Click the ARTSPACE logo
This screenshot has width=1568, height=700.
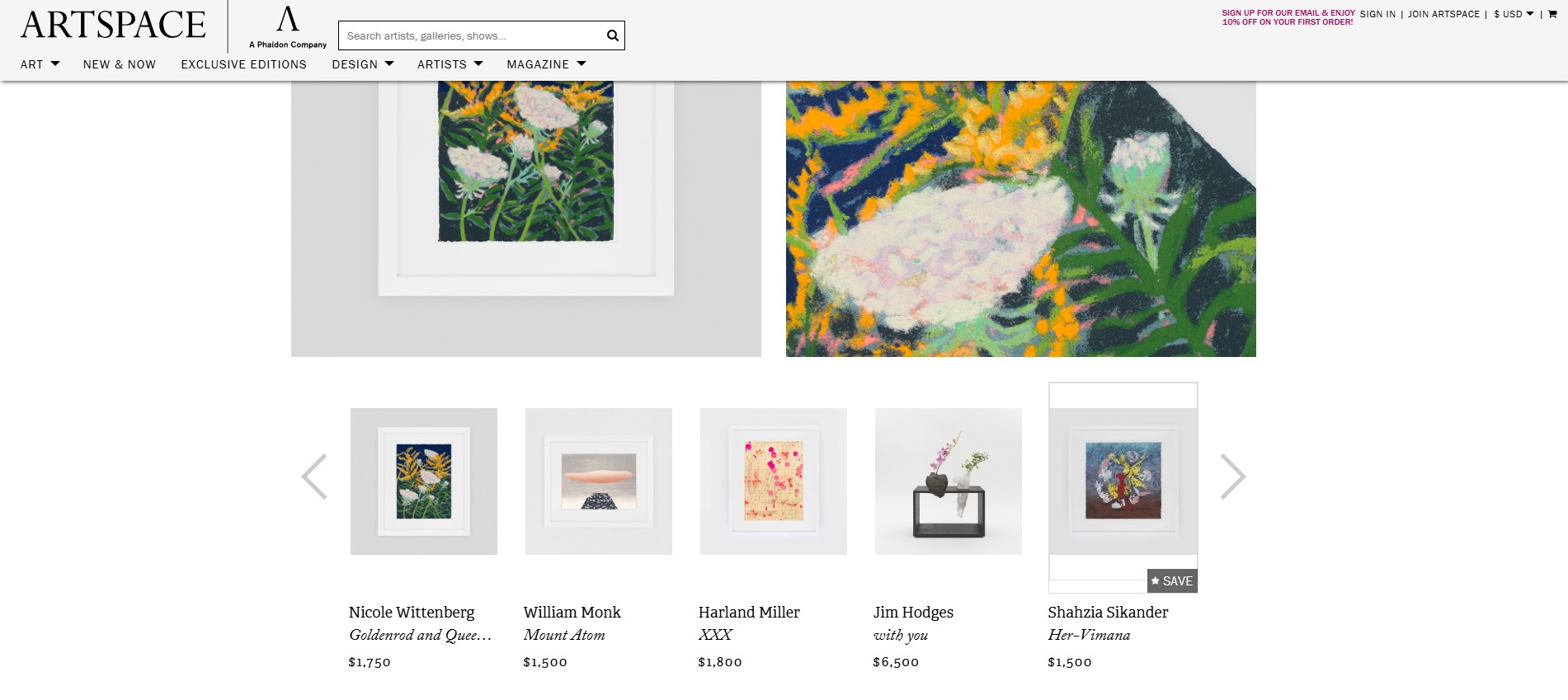coord(113,25)
